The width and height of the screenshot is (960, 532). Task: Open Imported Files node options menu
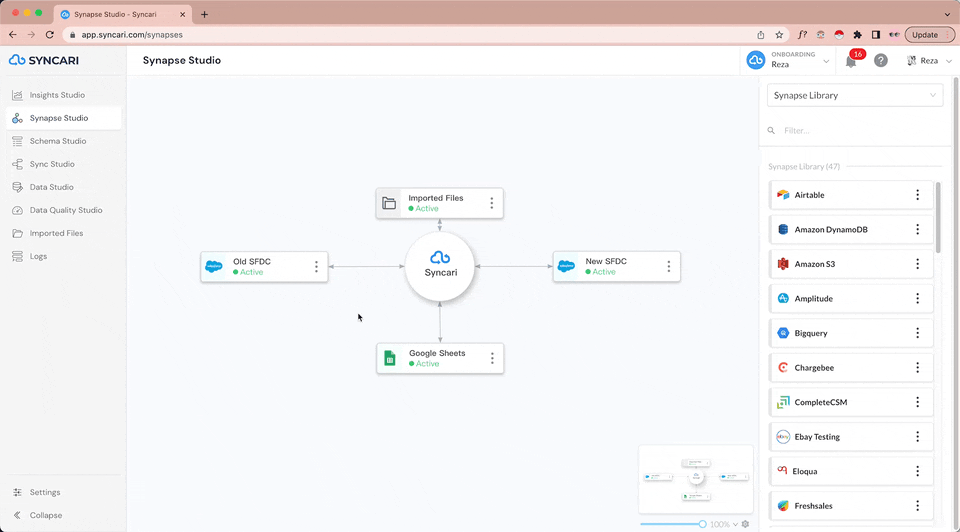pos(492,203)
